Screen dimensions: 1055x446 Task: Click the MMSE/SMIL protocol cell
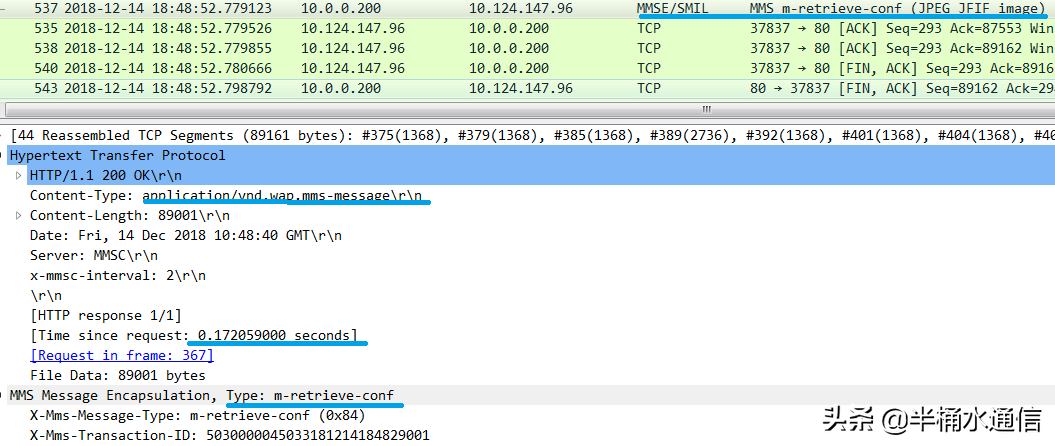coord(671,9)
